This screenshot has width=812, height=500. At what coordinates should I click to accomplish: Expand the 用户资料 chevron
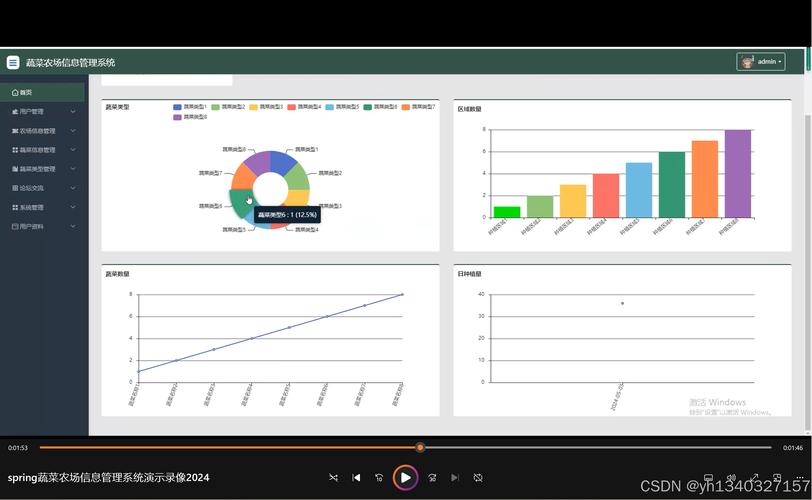coord(73,227)
